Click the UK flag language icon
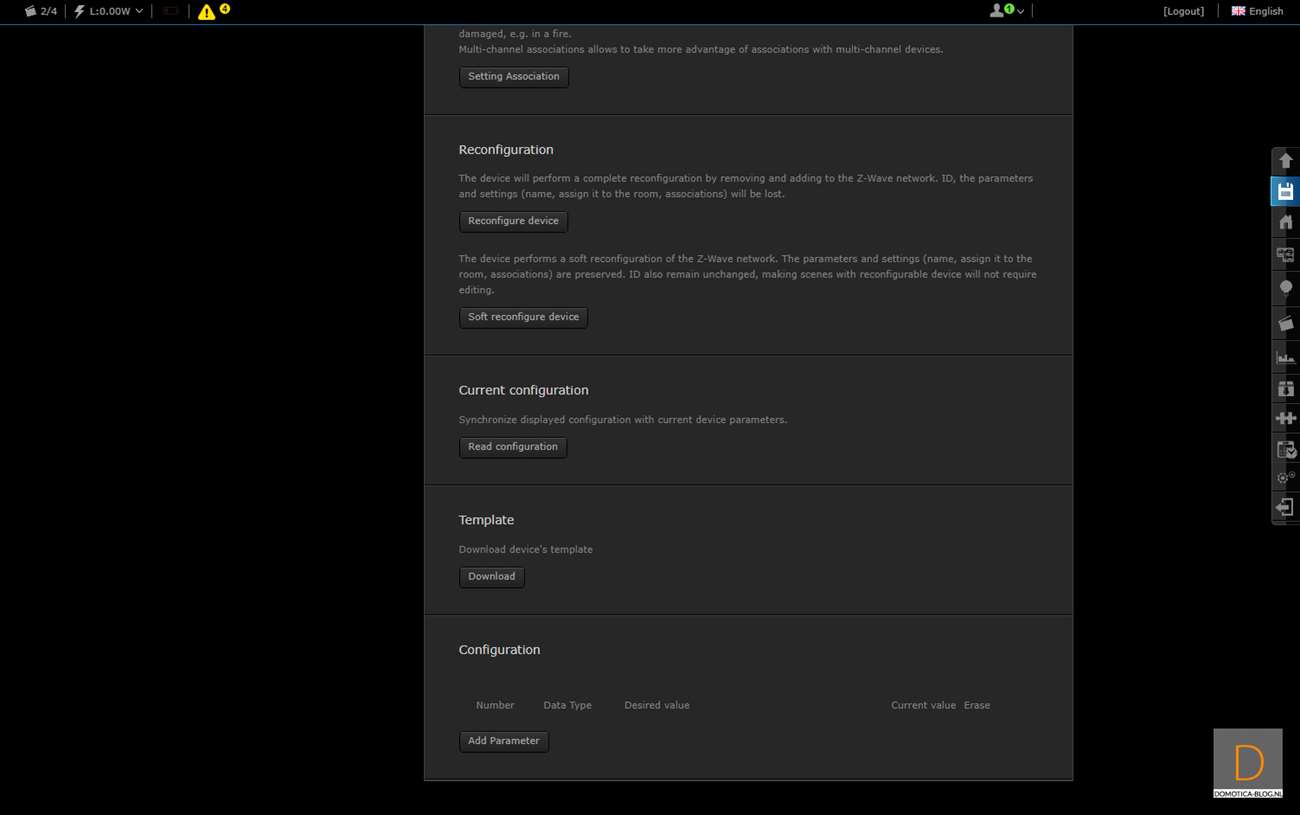The height and width of the screenshot is (815, 1300). tap(1238, 11)
